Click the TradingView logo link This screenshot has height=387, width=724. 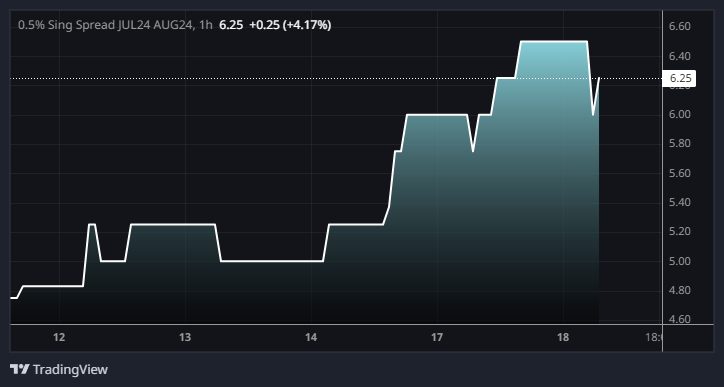[59, 369]
